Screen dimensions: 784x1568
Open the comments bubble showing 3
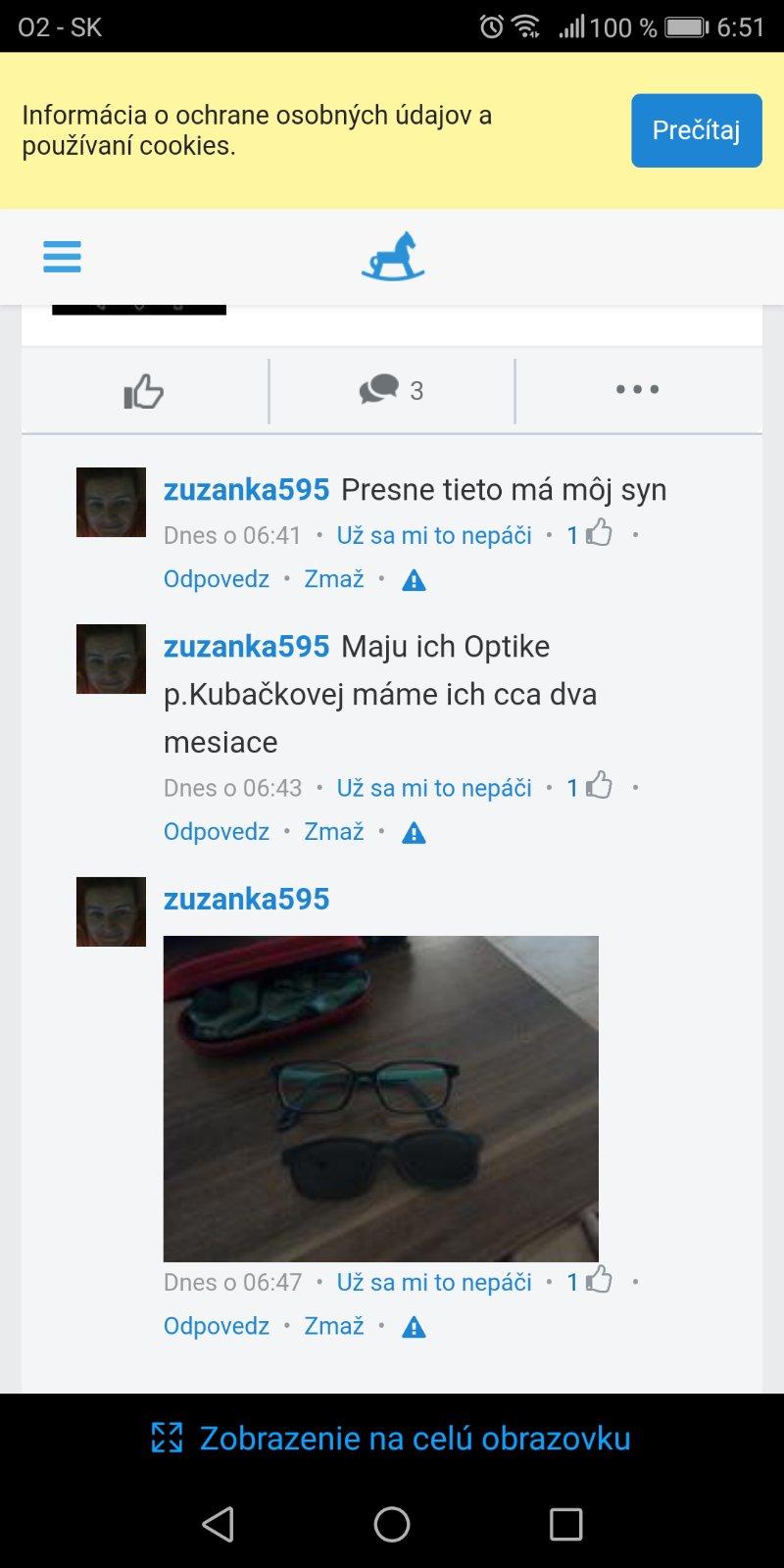coord(391,390)
